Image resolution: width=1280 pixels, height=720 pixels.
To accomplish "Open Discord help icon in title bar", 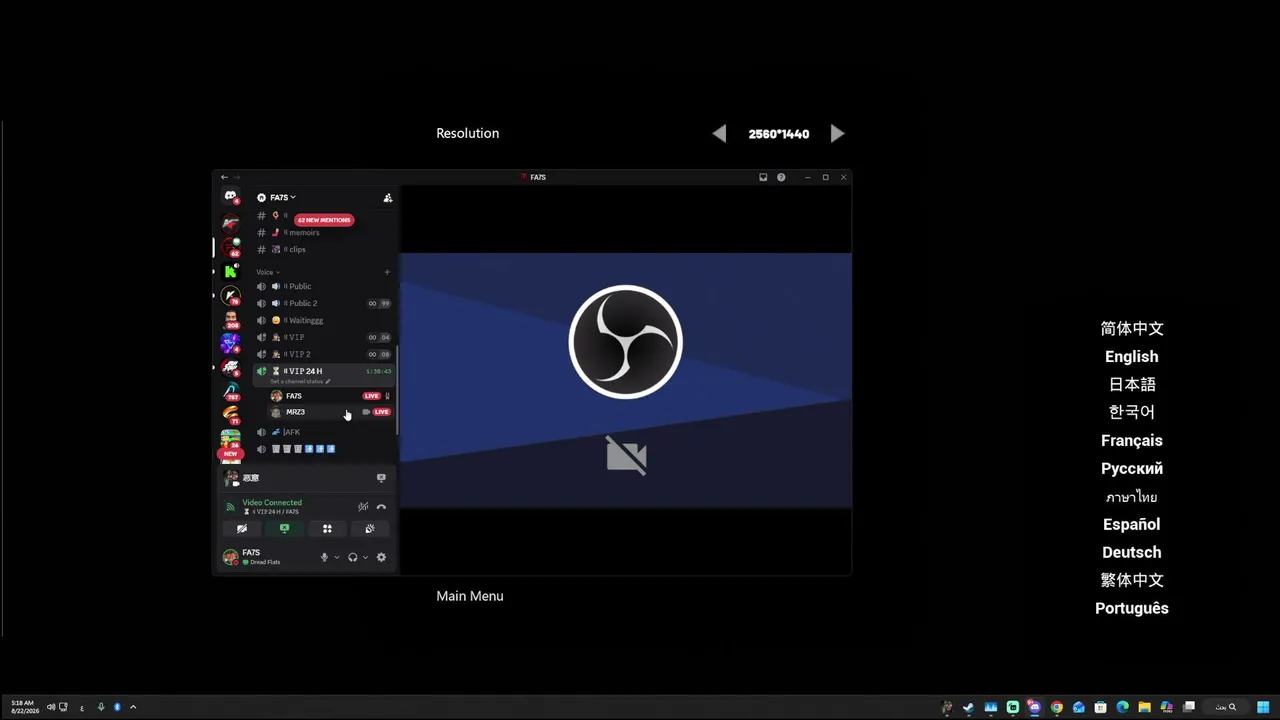I will 781,178.
